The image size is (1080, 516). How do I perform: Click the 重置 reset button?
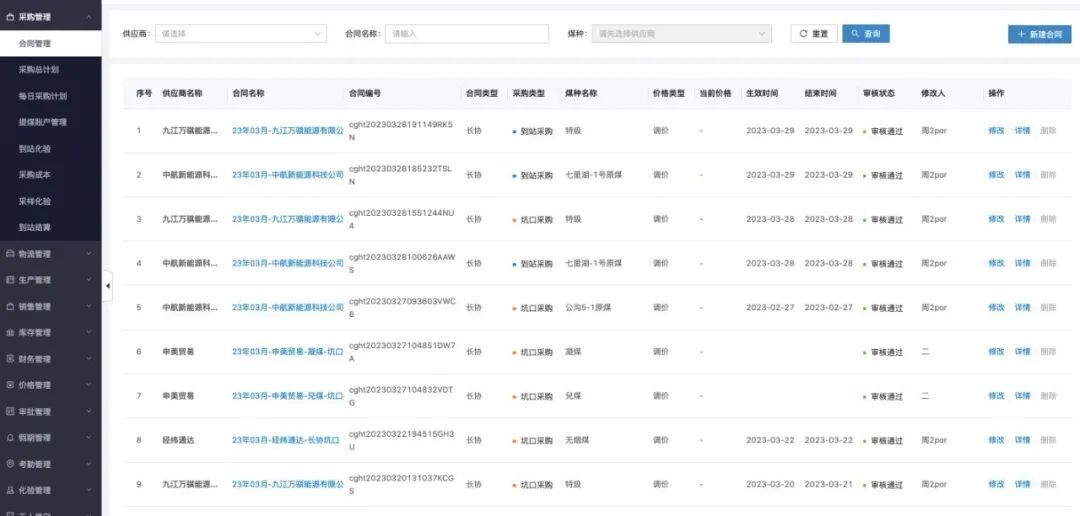813,34
